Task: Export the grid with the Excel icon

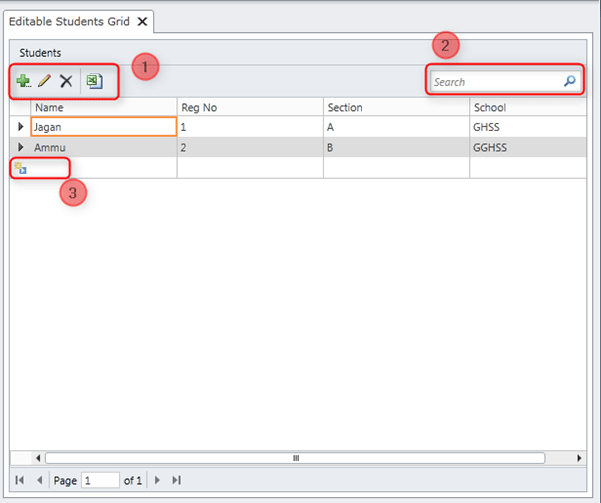Action: [x=94, y=81]
